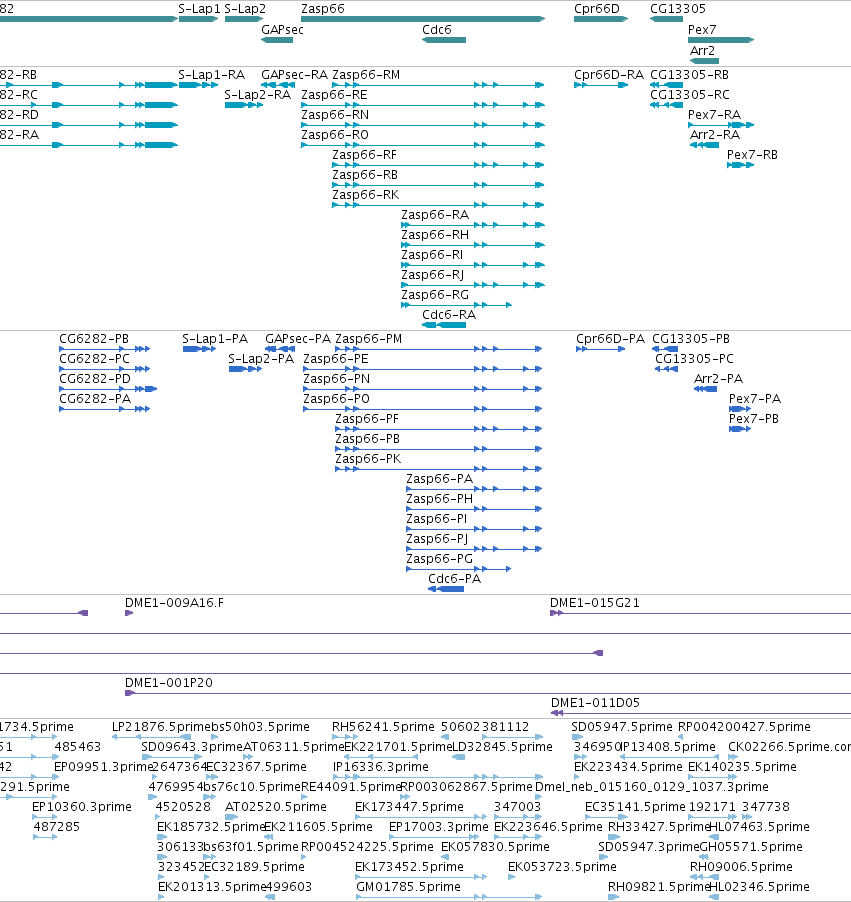Select the Zasp66 gene bar
Screen dimensions: 851x902
pyautogui.click(x=423, y=19)
